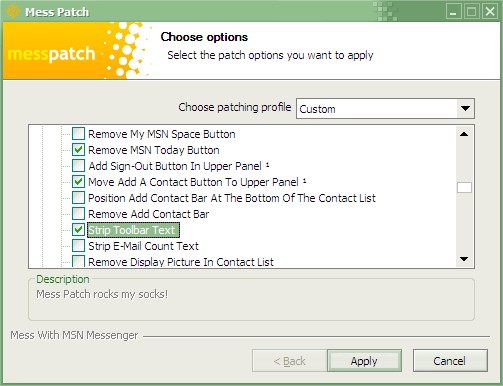Screen dimensions: 503x386
Task: Select Remove Add Contact Bar label
Action: coord(149,214)
